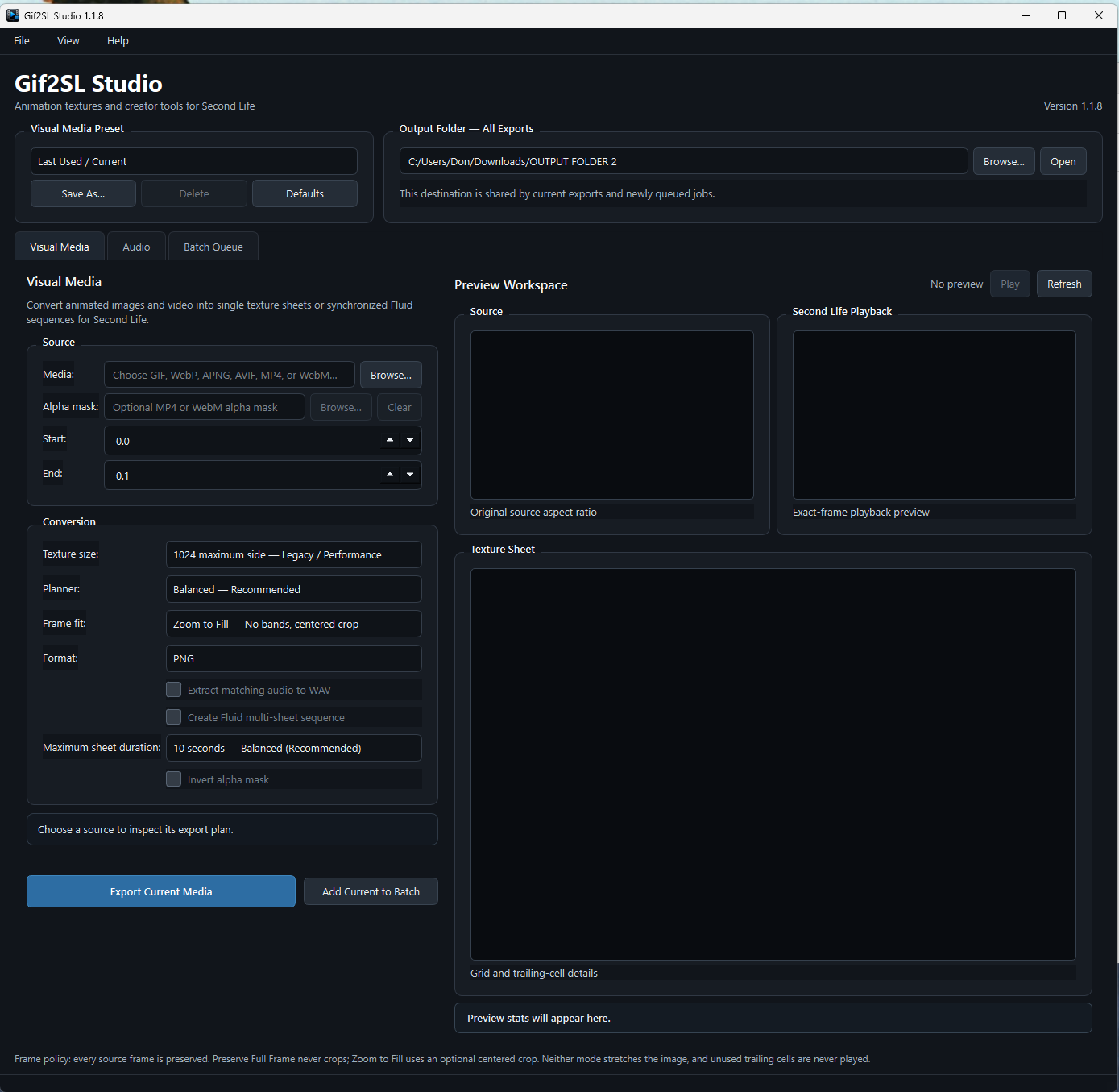Increase the End value with the up arrow
This screenshot has height=1092, width=1119.
click(x=390, y=475)
